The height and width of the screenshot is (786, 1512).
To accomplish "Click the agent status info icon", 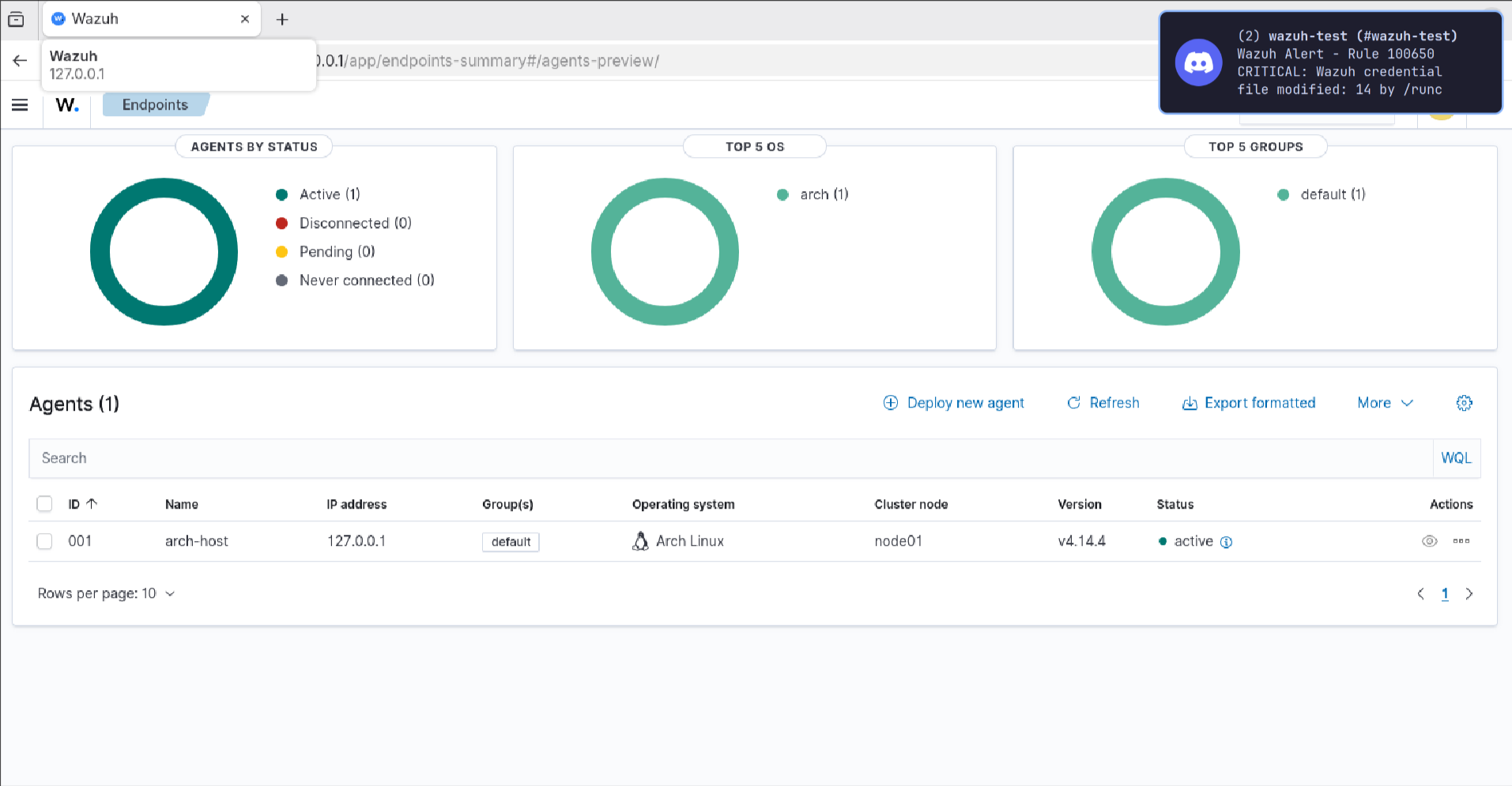I will (x=1226, y=542).
